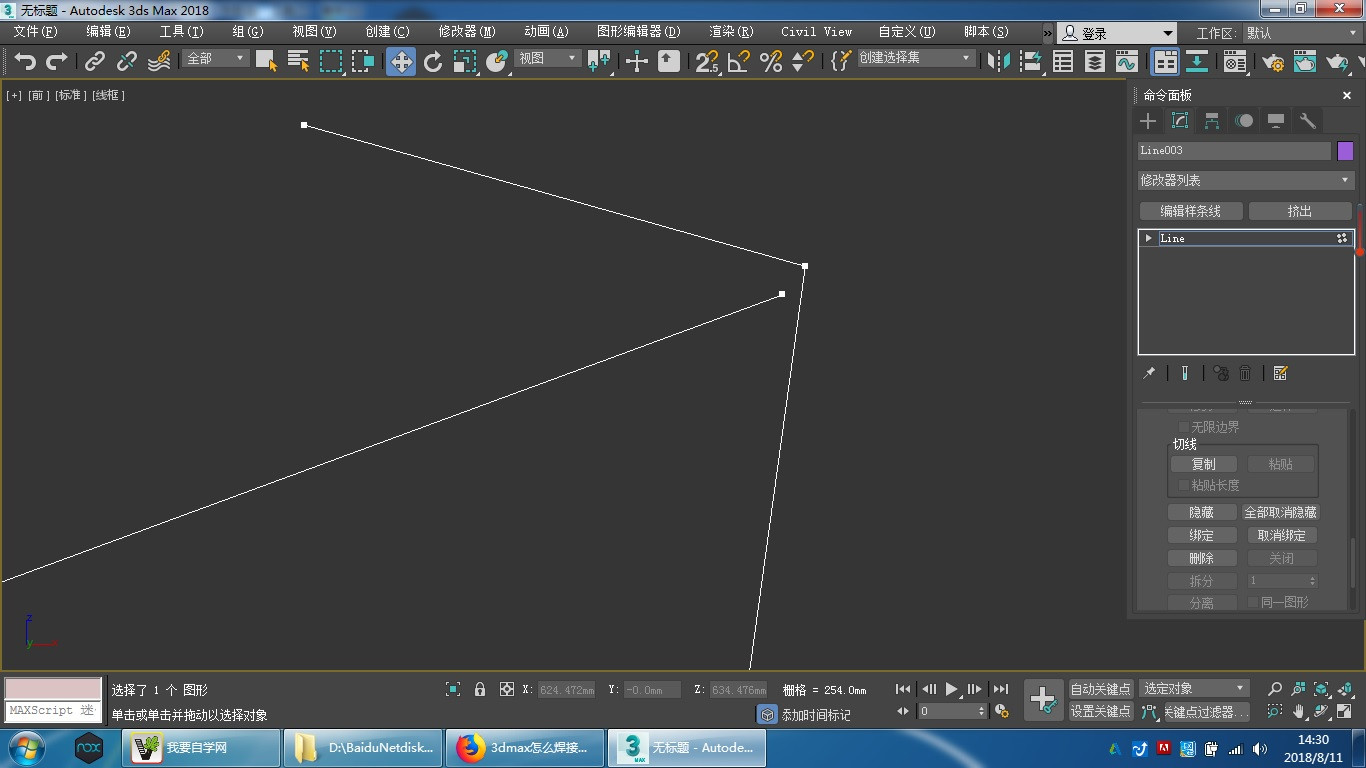The width and height of the screenshot is (1366, 768).
Task: Click the 绑定 button
Action: [1202, 535]
